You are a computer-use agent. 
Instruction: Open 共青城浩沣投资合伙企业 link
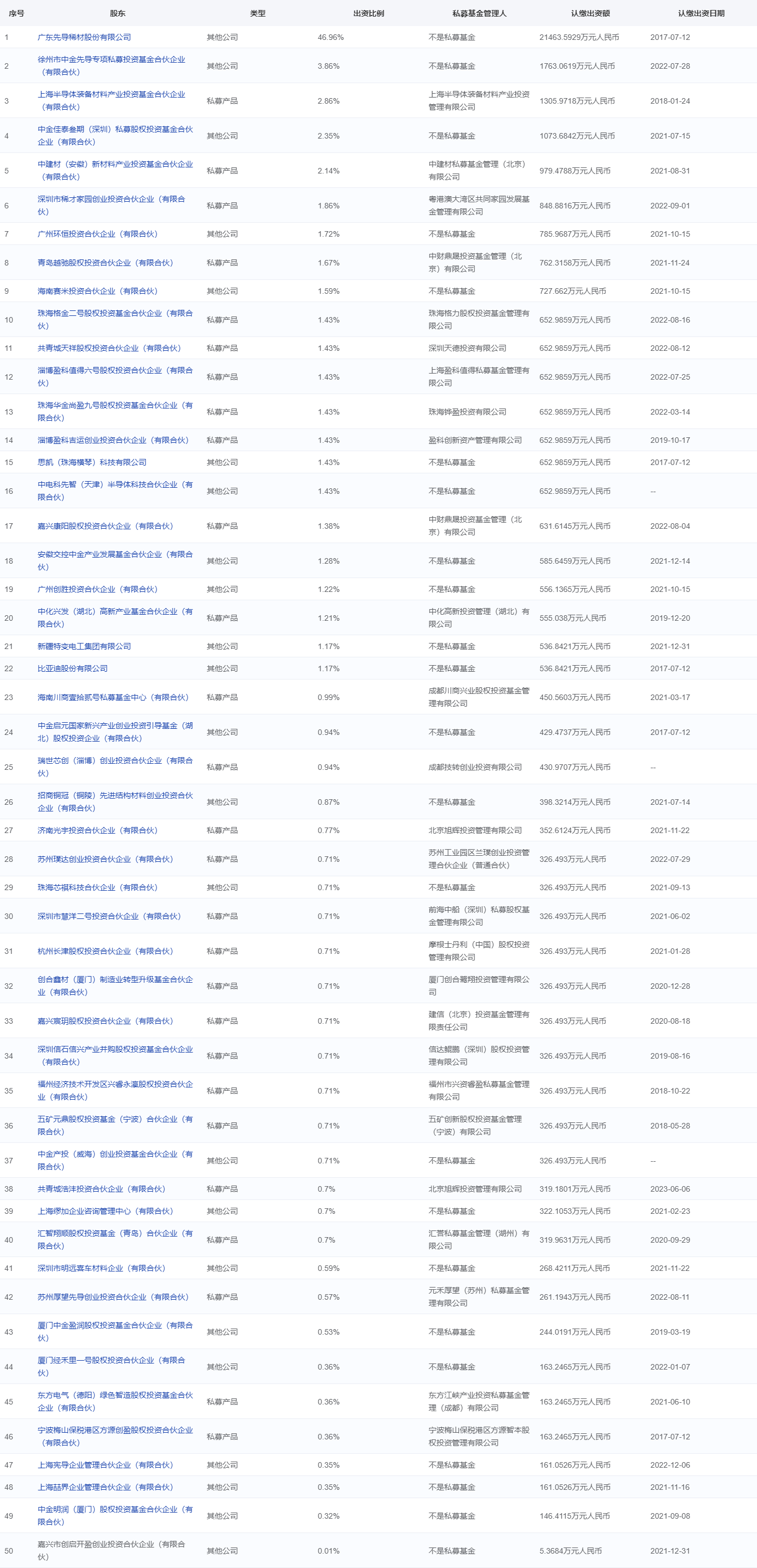click(x=101, y=1189)
